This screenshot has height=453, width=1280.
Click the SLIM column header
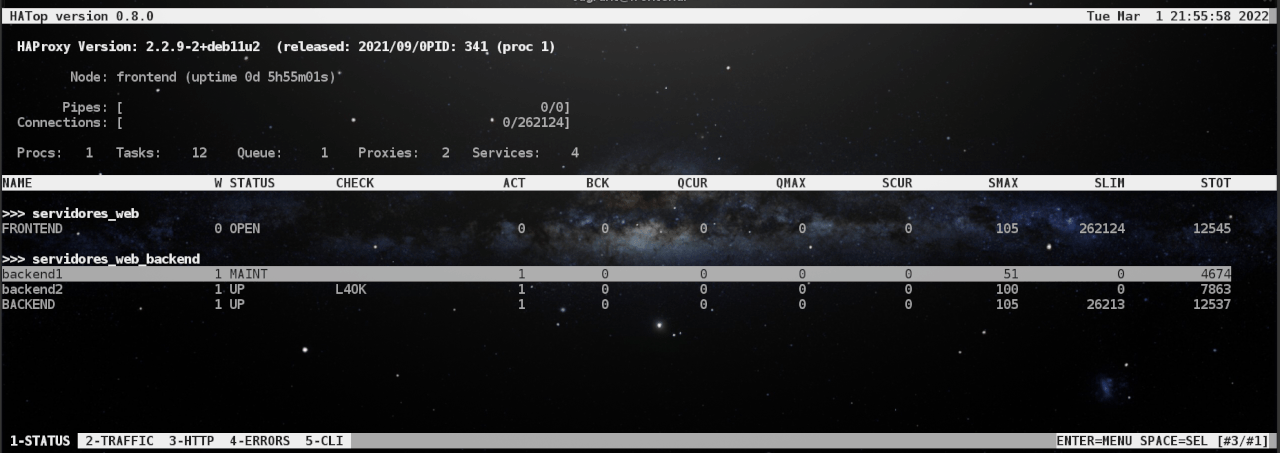[1109, 183]
